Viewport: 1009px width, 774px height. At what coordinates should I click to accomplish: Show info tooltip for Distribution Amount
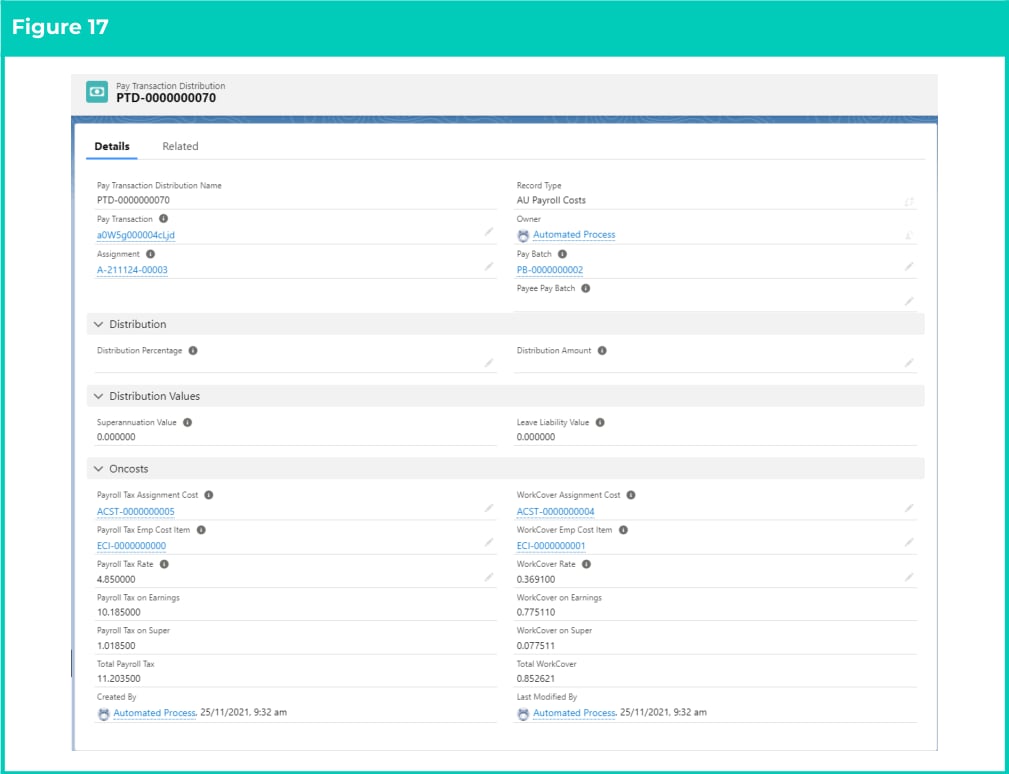[x=602, y=351]
